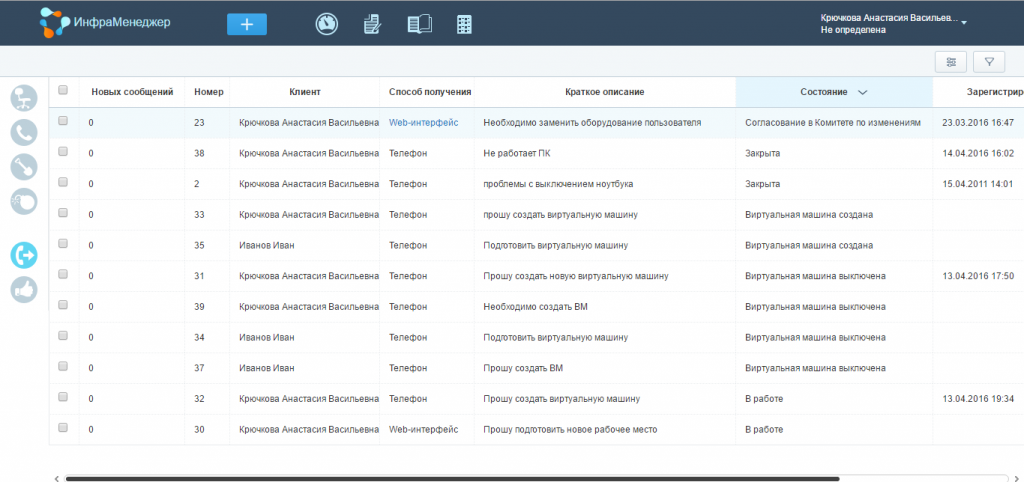Click Виртуальная машина выключена in request 37
This screenshot has width=1024, height=482.
[815, 368]
